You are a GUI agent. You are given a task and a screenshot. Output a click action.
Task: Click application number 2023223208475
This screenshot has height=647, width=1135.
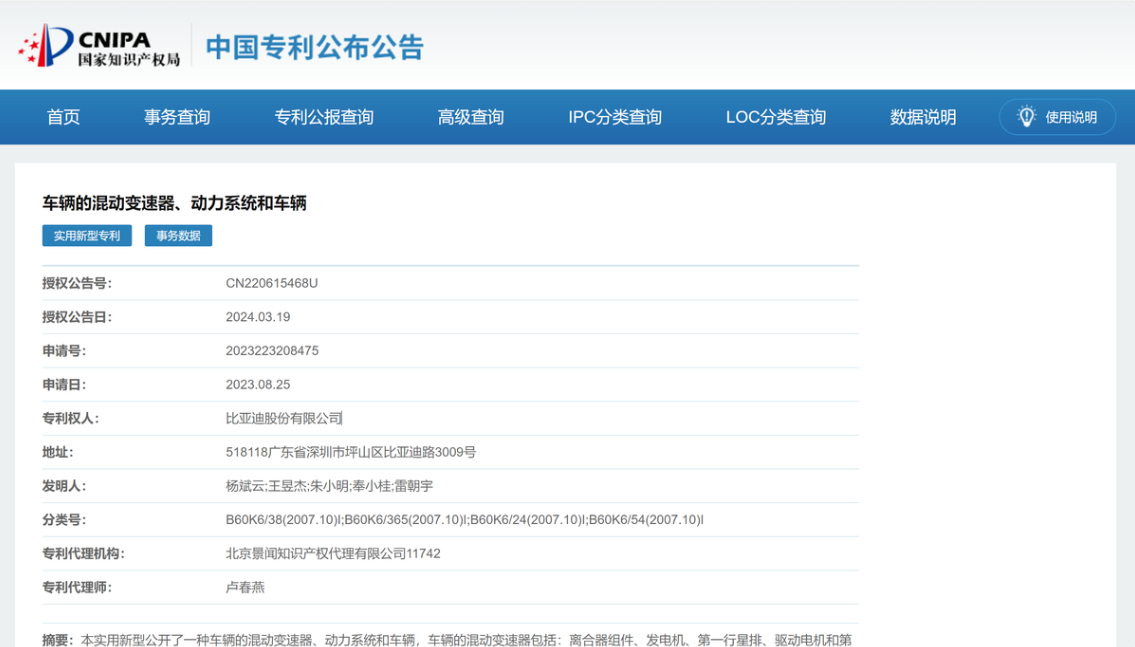[x=272, y=351]
